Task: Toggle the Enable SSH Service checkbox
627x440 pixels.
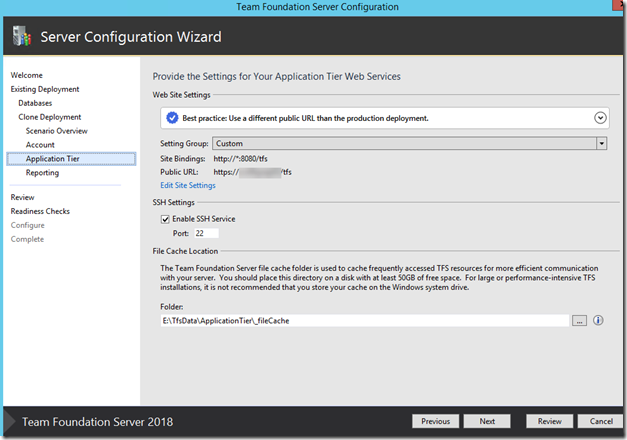Action: pyautogui.click(x=165, y=219)
